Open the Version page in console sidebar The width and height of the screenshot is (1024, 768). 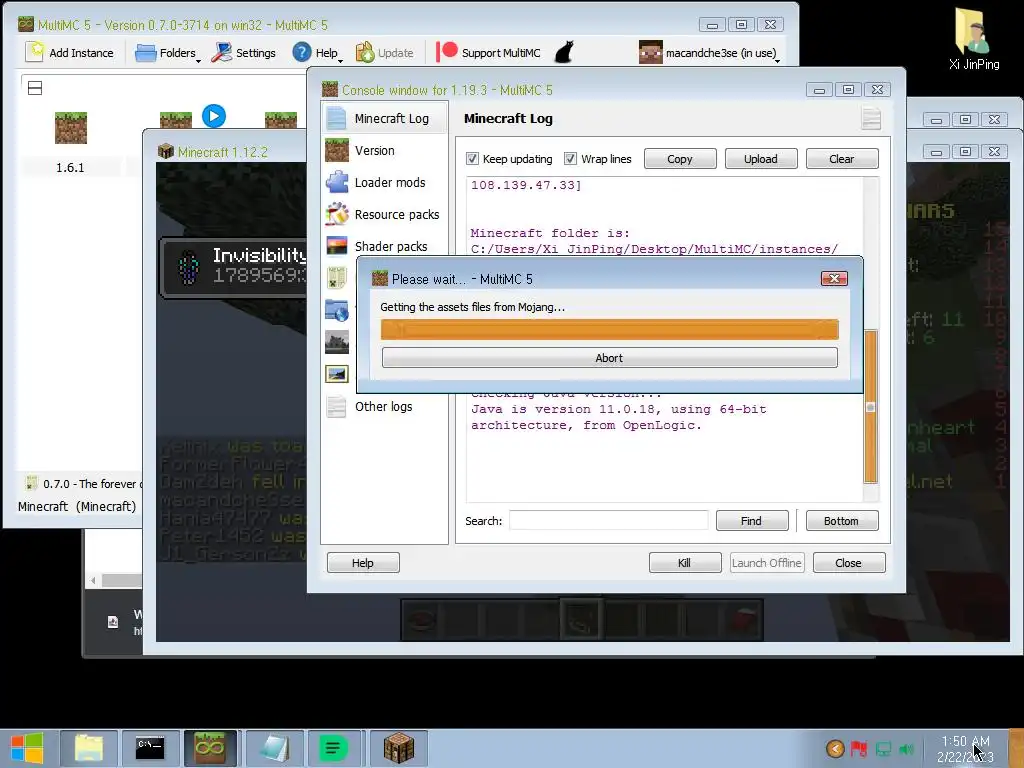tap(385, 150)
